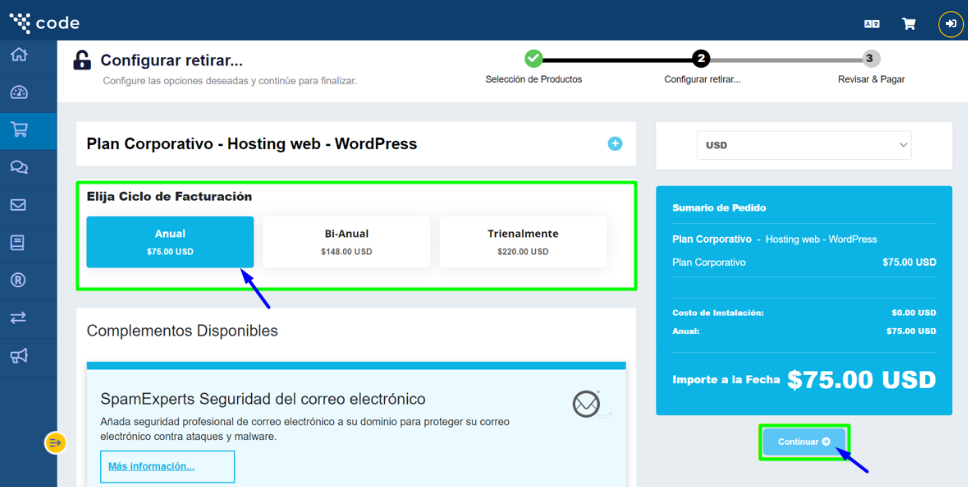Click the login icon at top right
Image resolution: width=968 pixels, height=487 pixels.
tap(950, 24)
